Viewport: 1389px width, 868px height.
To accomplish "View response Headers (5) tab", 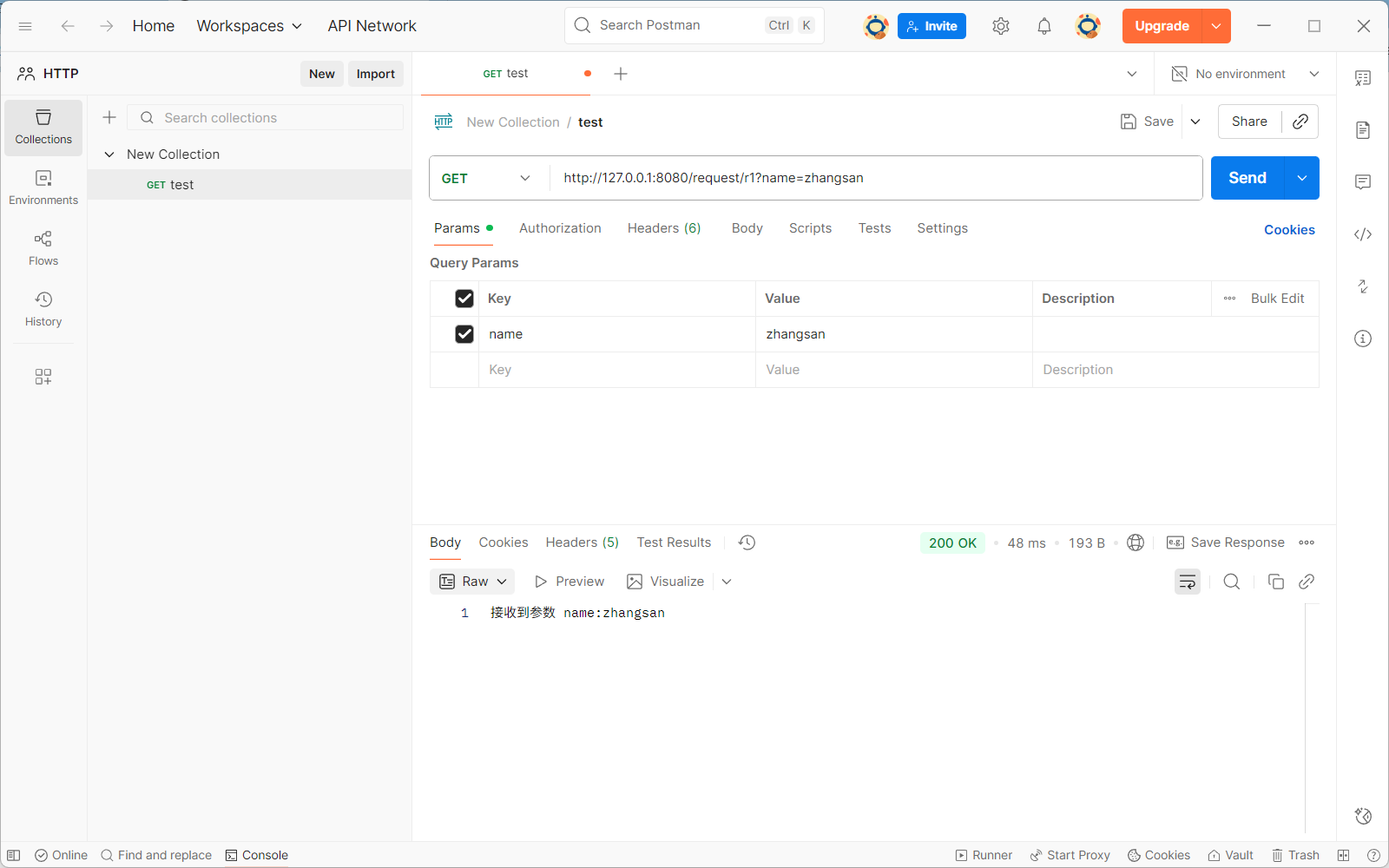I will 582,542.
